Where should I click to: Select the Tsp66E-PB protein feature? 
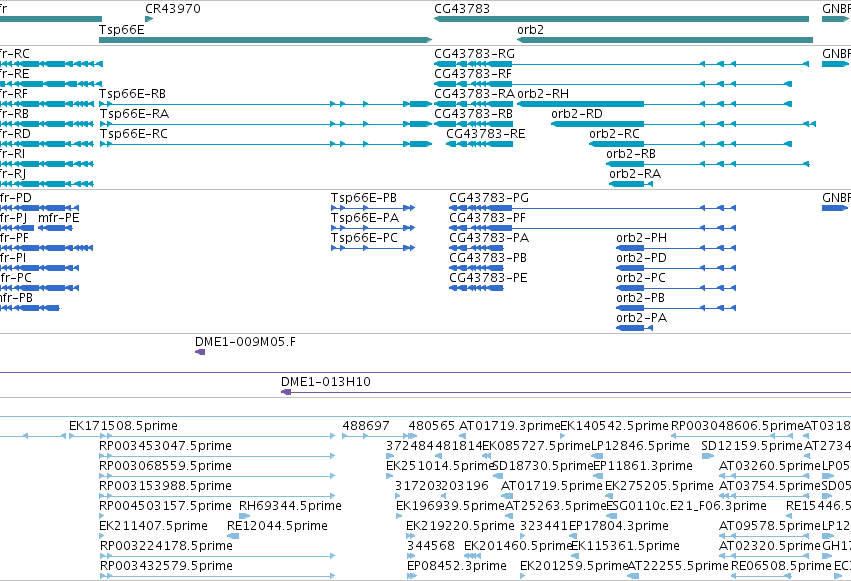tap(373, 208)
